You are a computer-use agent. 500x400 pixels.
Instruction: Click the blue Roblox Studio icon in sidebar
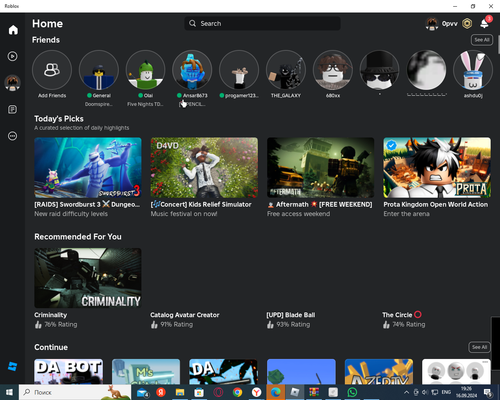click(x=13, y=367)
